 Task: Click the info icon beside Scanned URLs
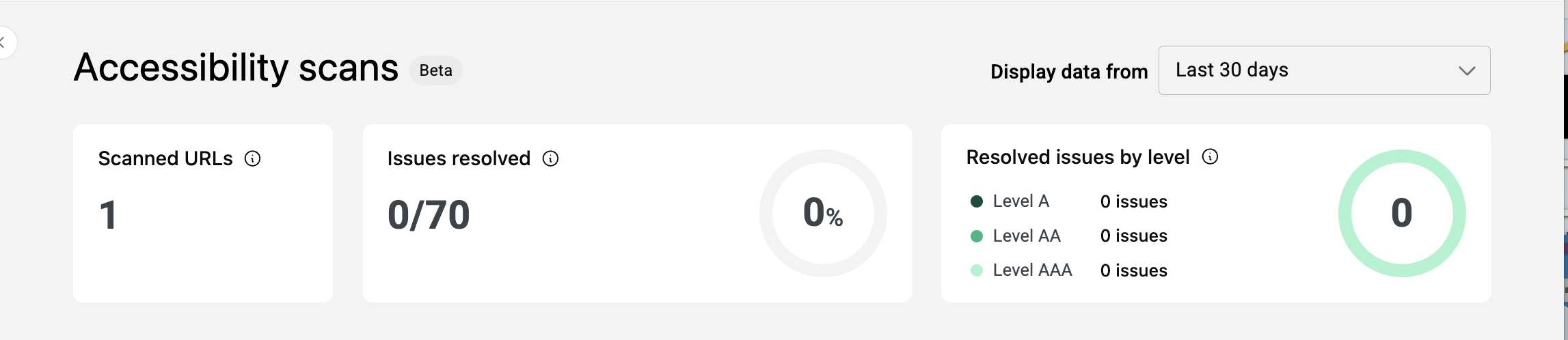click(253, 159)
